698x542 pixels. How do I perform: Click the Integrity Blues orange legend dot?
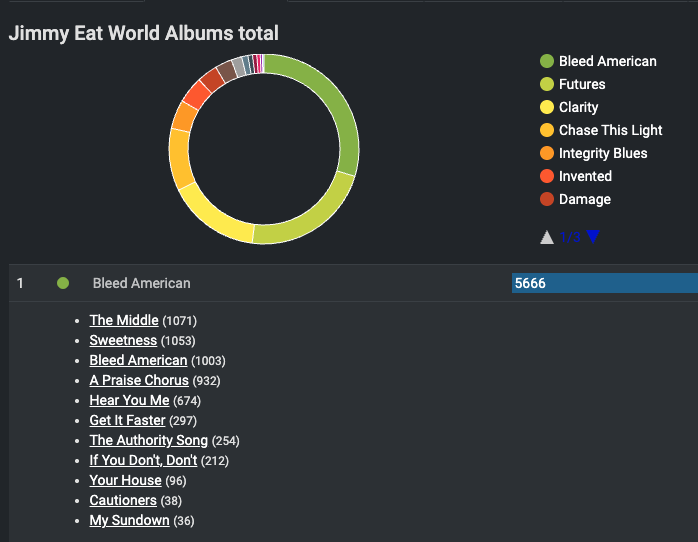547,153
